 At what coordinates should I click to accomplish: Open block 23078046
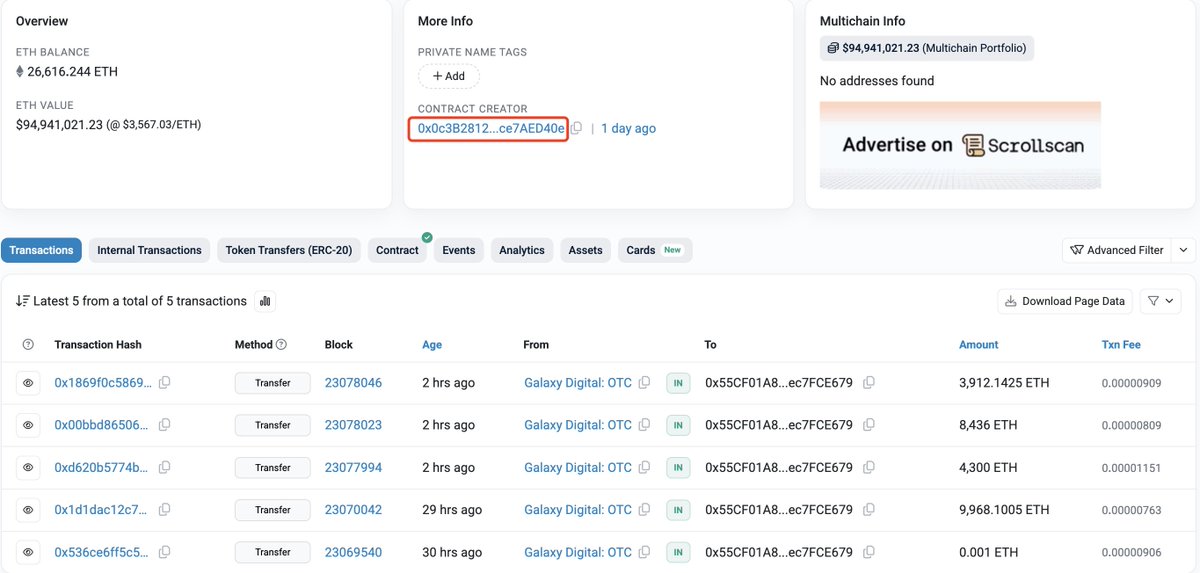353,383
